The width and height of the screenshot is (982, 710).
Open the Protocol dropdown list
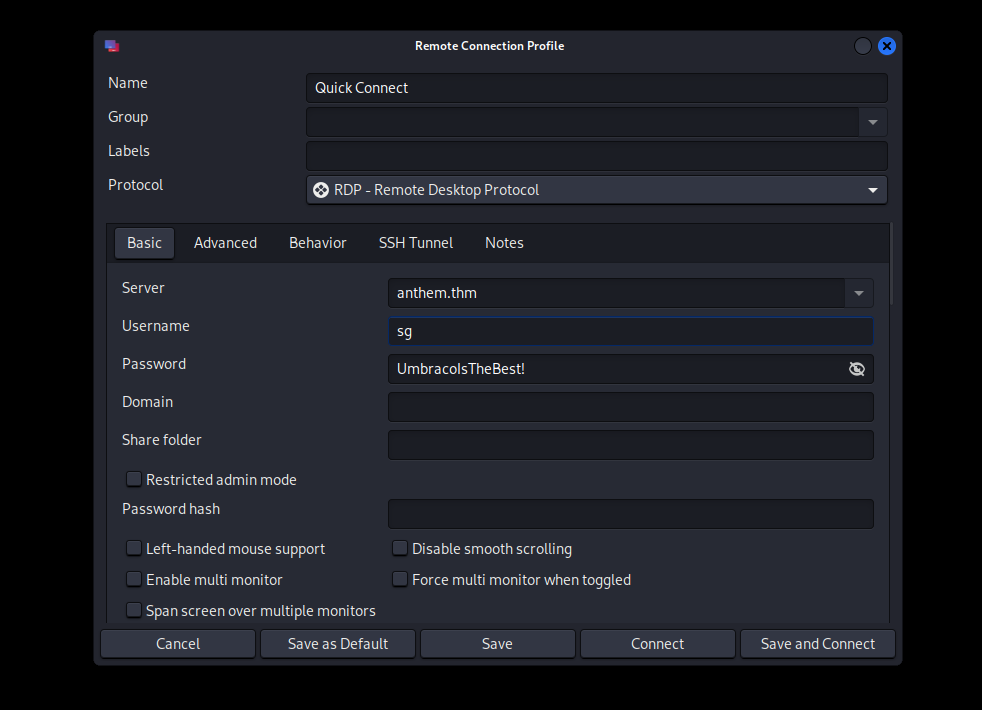pos(872,190)
